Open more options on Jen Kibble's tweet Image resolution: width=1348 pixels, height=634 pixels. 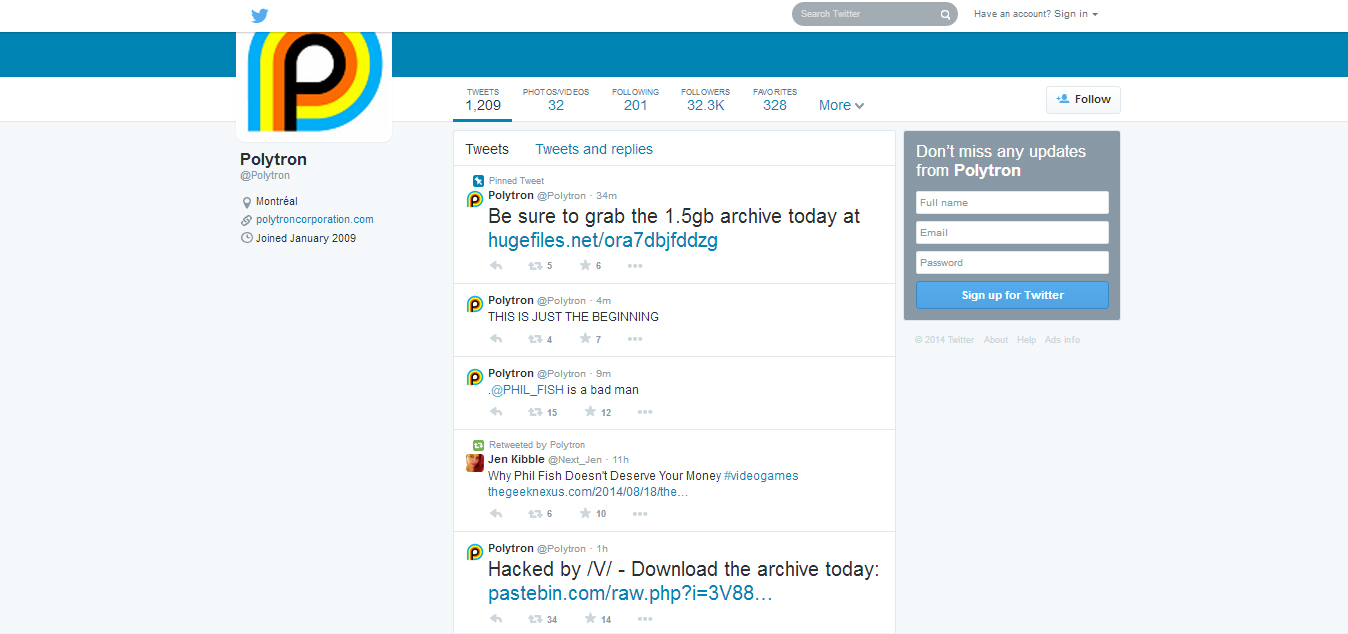638,514
